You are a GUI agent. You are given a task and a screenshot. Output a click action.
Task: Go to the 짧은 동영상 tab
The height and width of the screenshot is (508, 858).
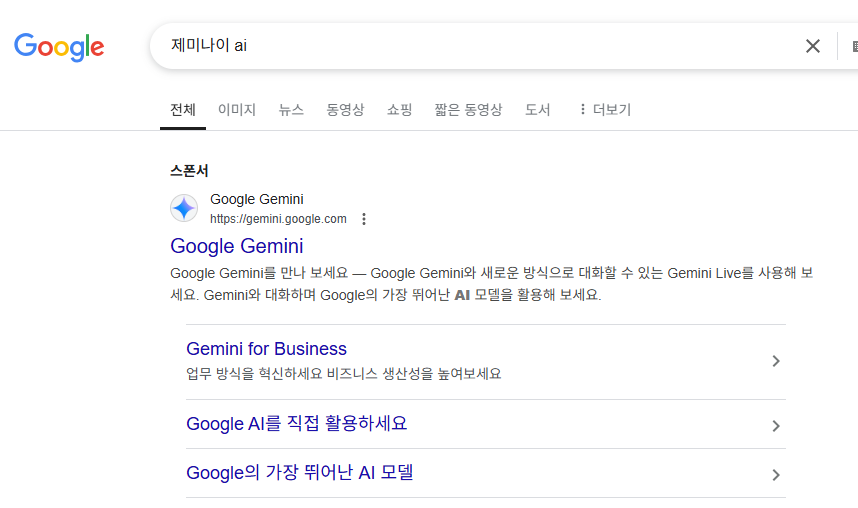coord(468,109)
